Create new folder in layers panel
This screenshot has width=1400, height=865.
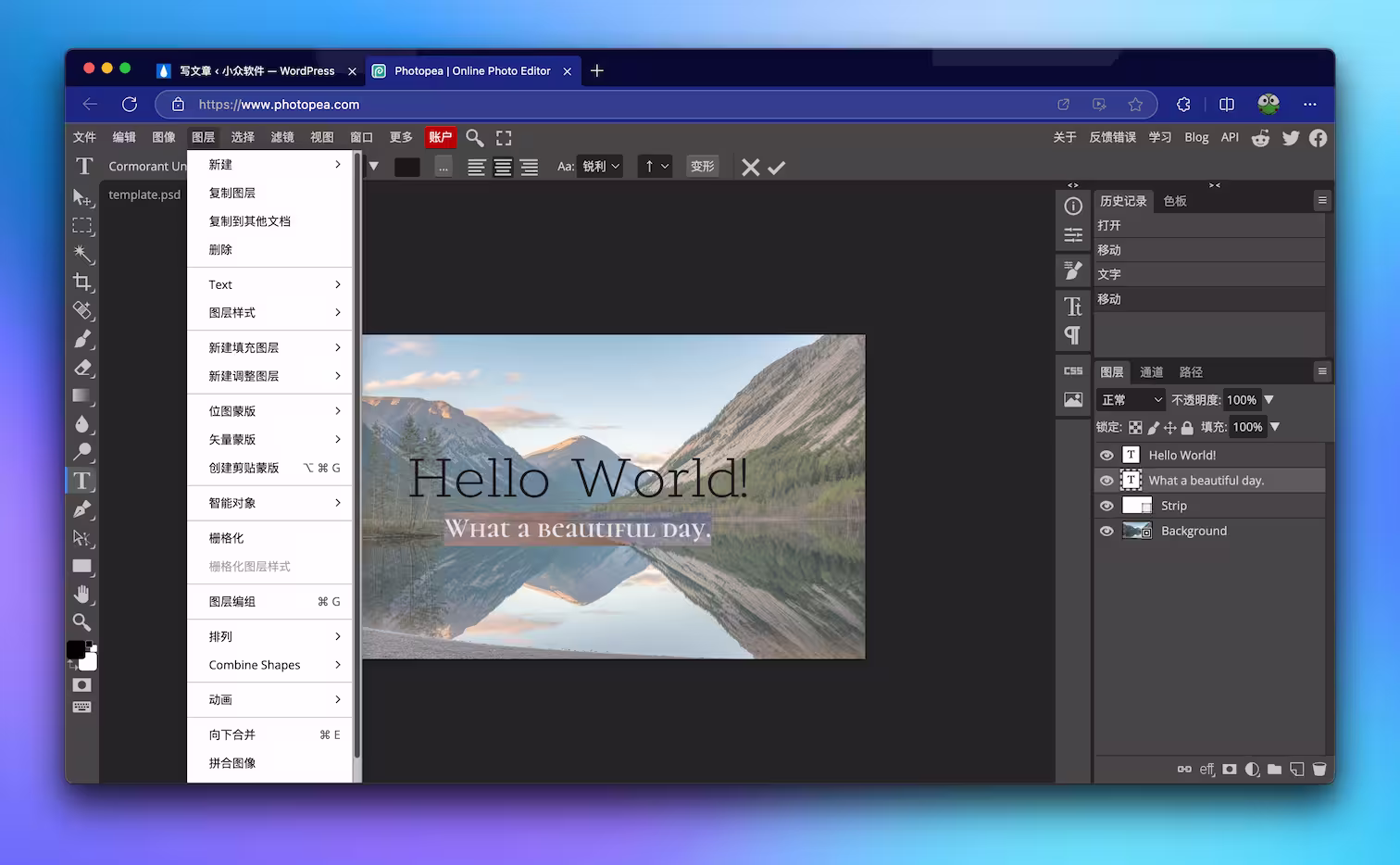[x=1275, y=770]
